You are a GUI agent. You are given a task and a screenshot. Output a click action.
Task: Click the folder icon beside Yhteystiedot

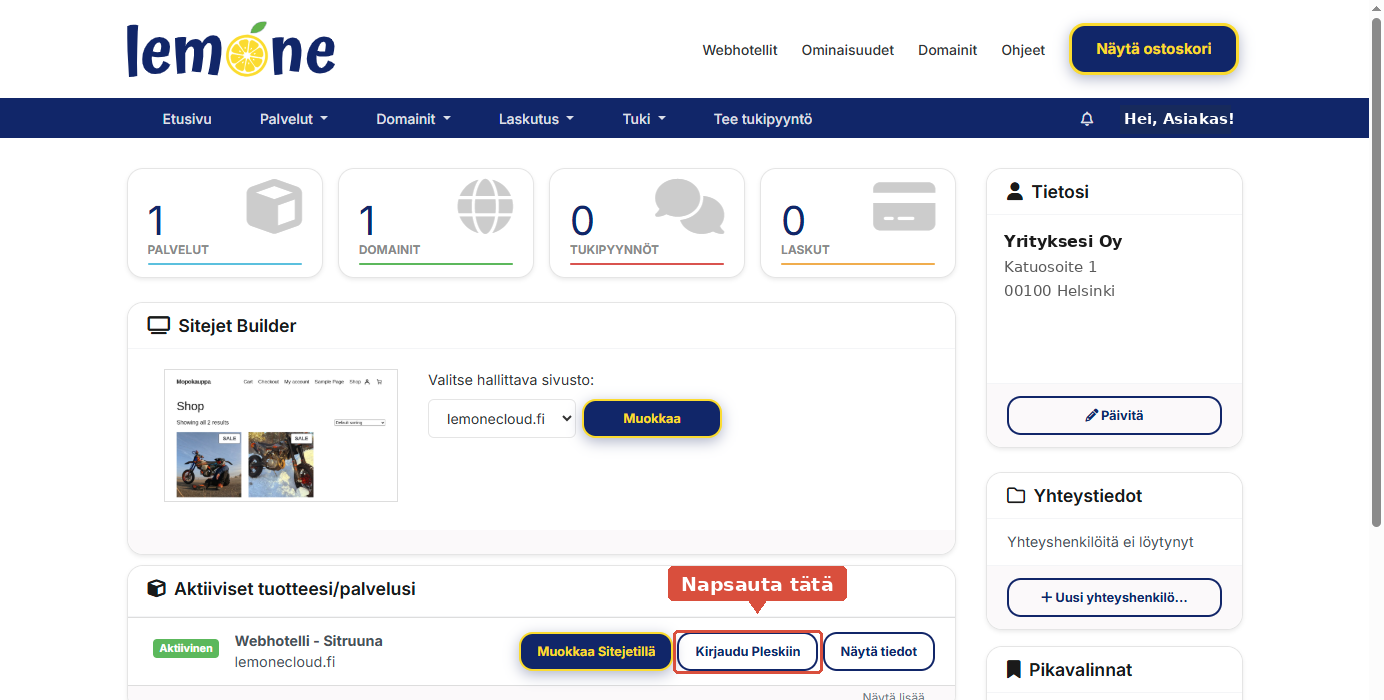point(1016,496)
